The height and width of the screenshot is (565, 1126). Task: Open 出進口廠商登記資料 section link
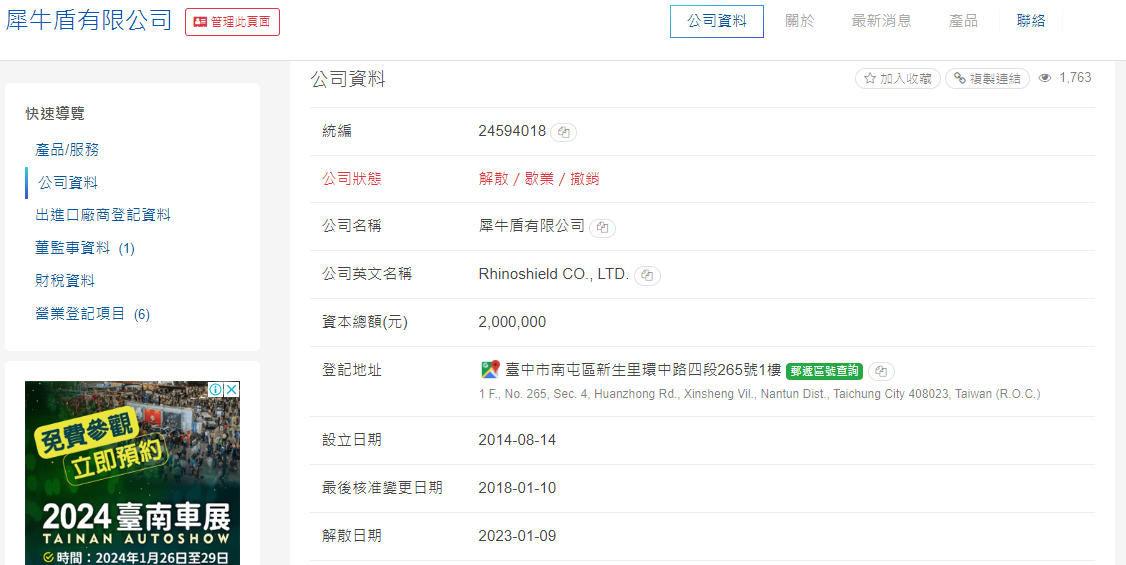click(103, 215)
